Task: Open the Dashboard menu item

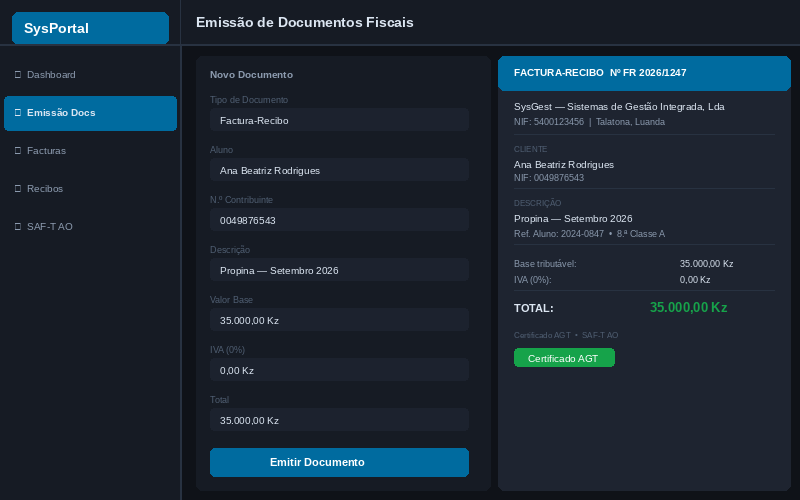Action: coord(90,75)
